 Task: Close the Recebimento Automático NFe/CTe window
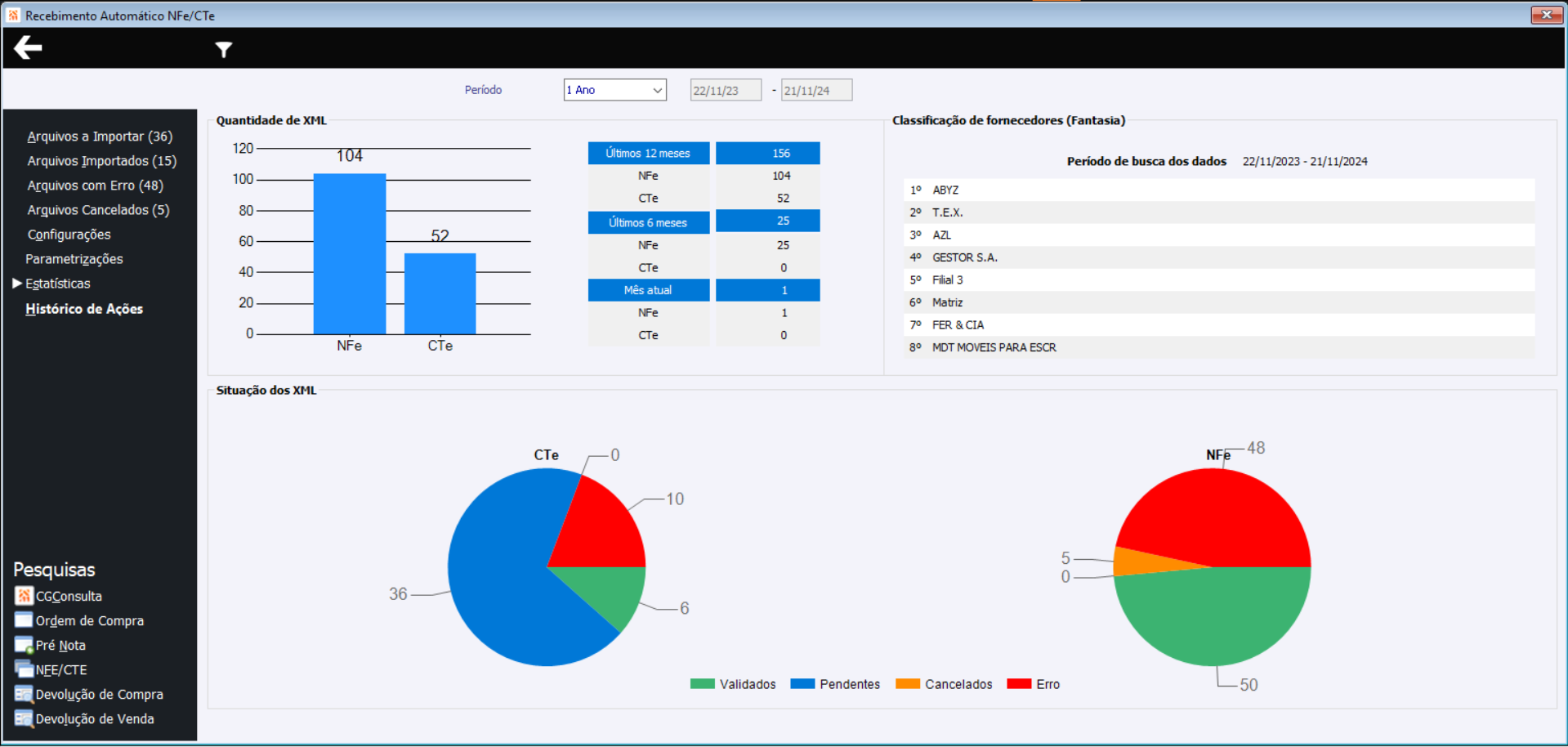(x=1547, y=15)
